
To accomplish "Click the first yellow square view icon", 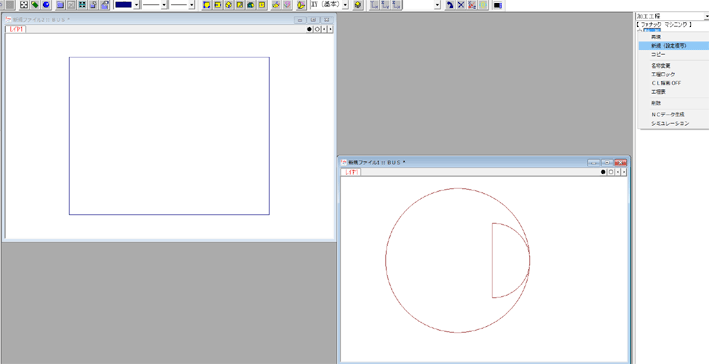I will [207, 5].
